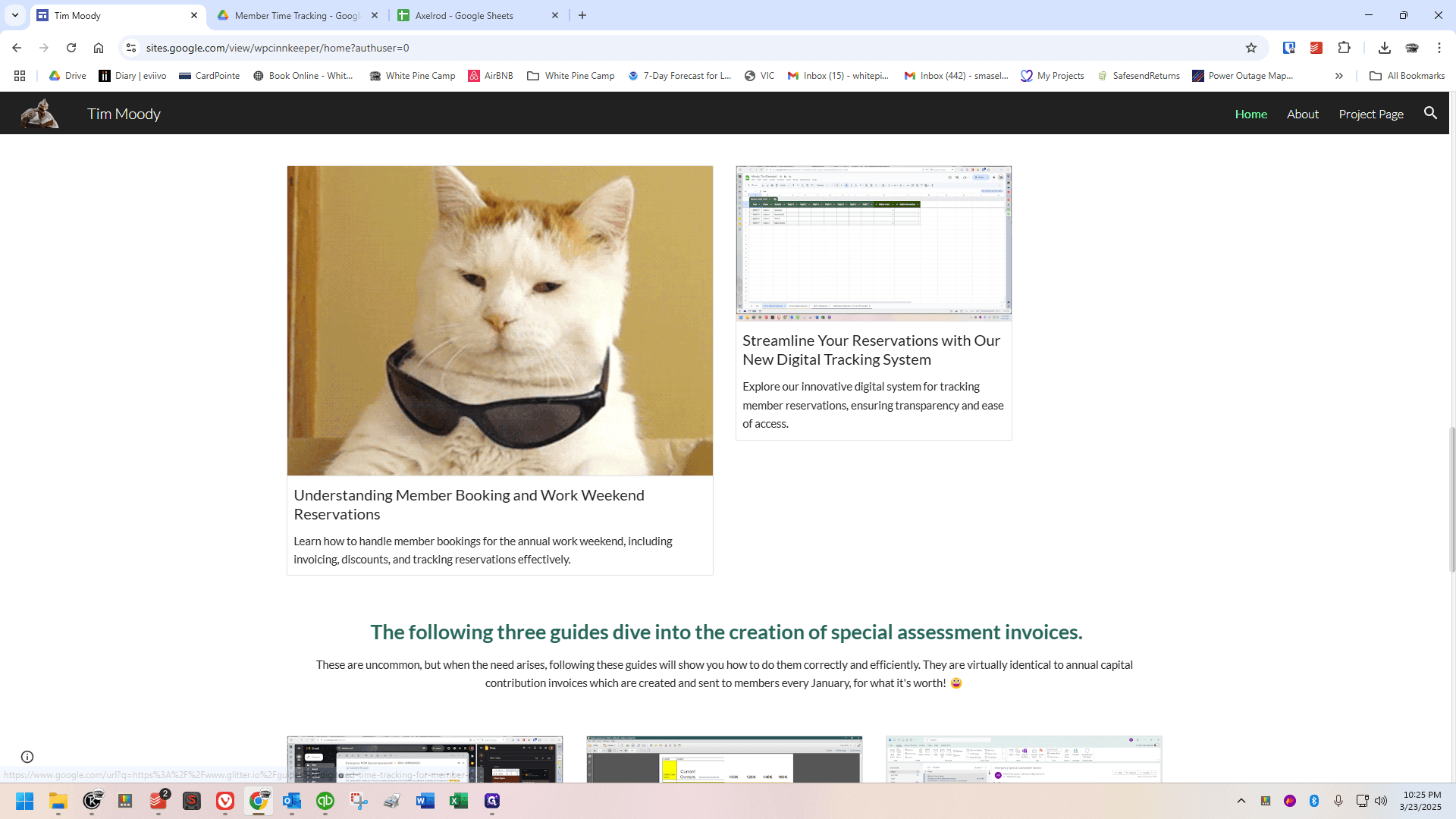Switch to the Member Time Tracking tab
This screenshot has width=1456, height=819.
pyautogui.click(x=297, y=15)
